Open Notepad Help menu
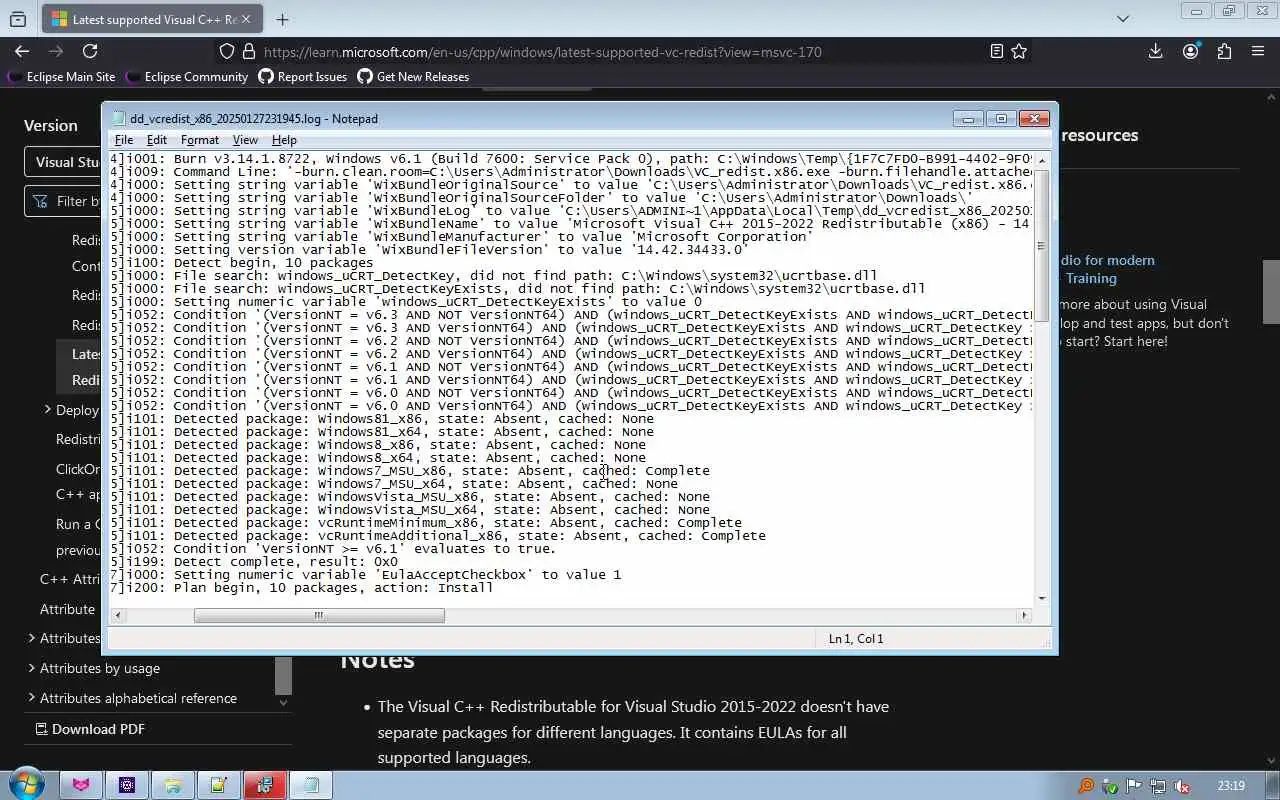 [284, 140]
